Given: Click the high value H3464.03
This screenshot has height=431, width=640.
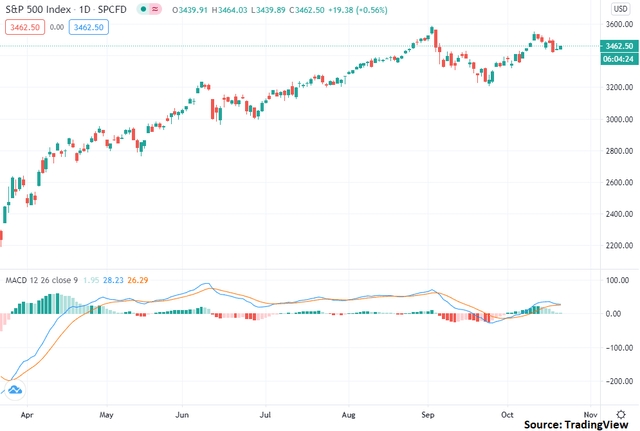Looking at the screenshot, I should coord(229,10).
